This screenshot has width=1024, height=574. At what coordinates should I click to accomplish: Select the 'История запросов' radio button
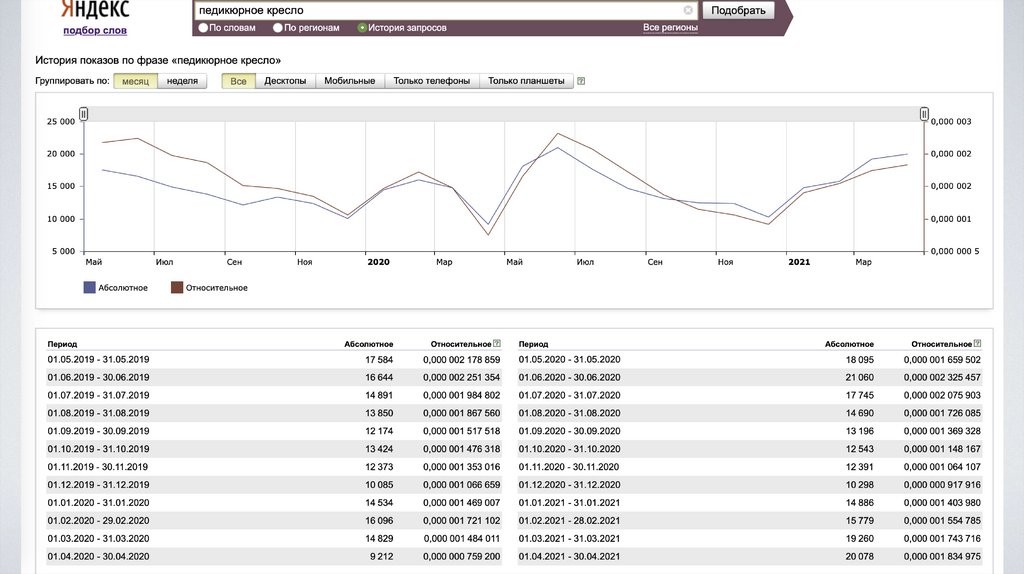tap(362, 28)
